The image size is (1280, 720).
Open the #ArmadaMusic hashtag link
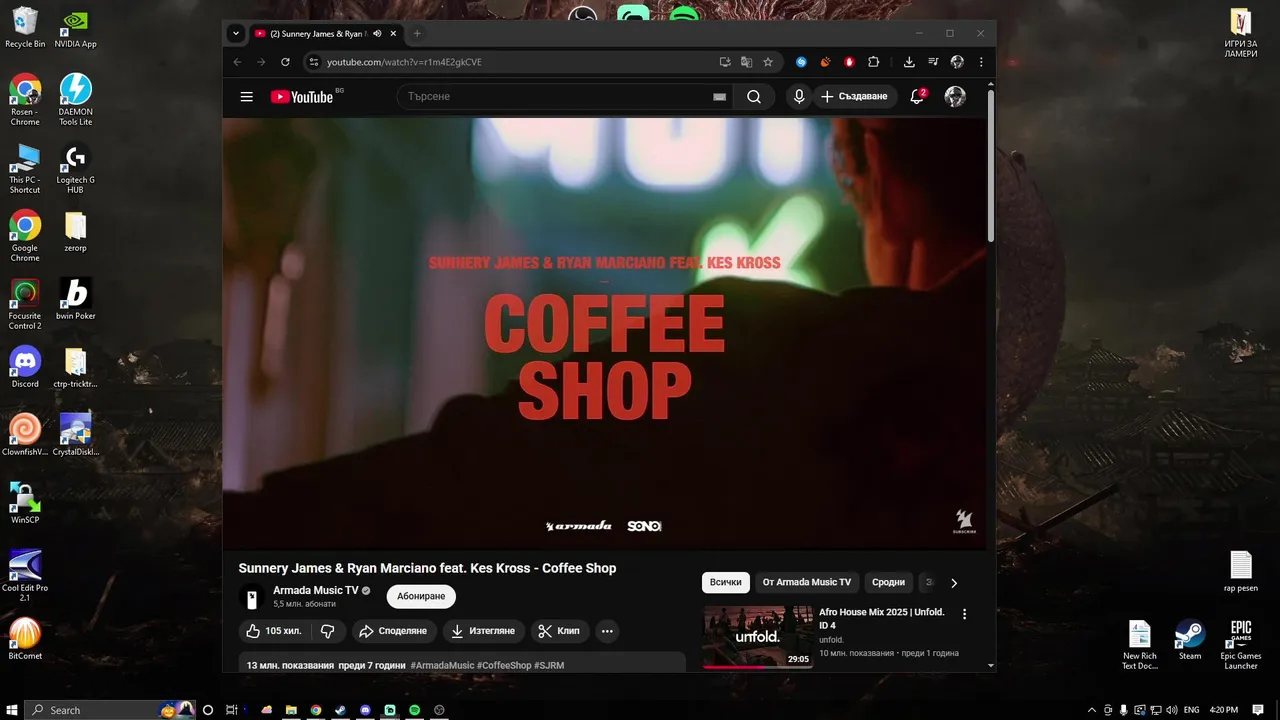pyautogui.click(x=442, y=665)
